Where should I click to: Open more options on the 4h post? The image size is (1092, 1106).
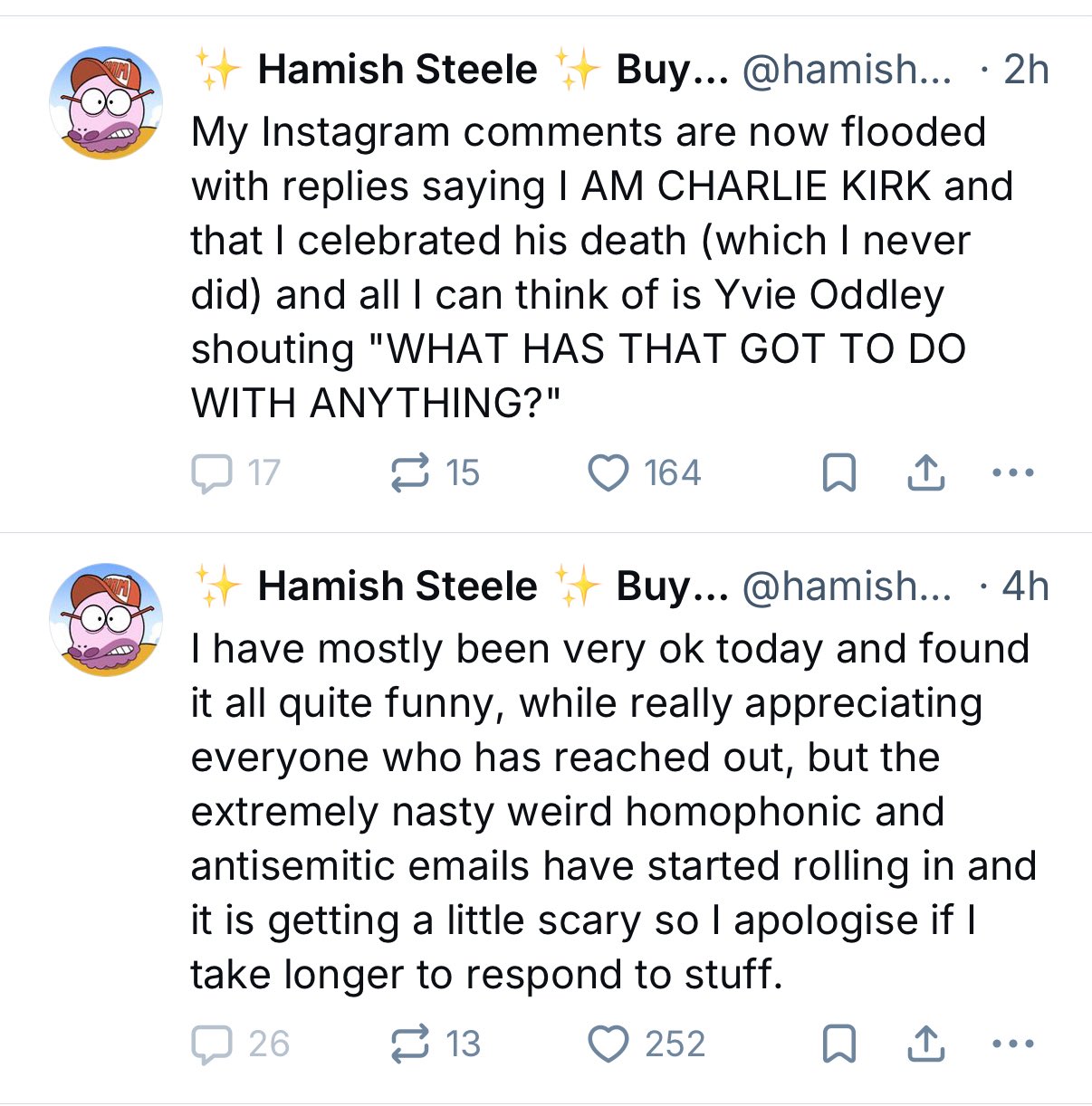point(1012,1044)
